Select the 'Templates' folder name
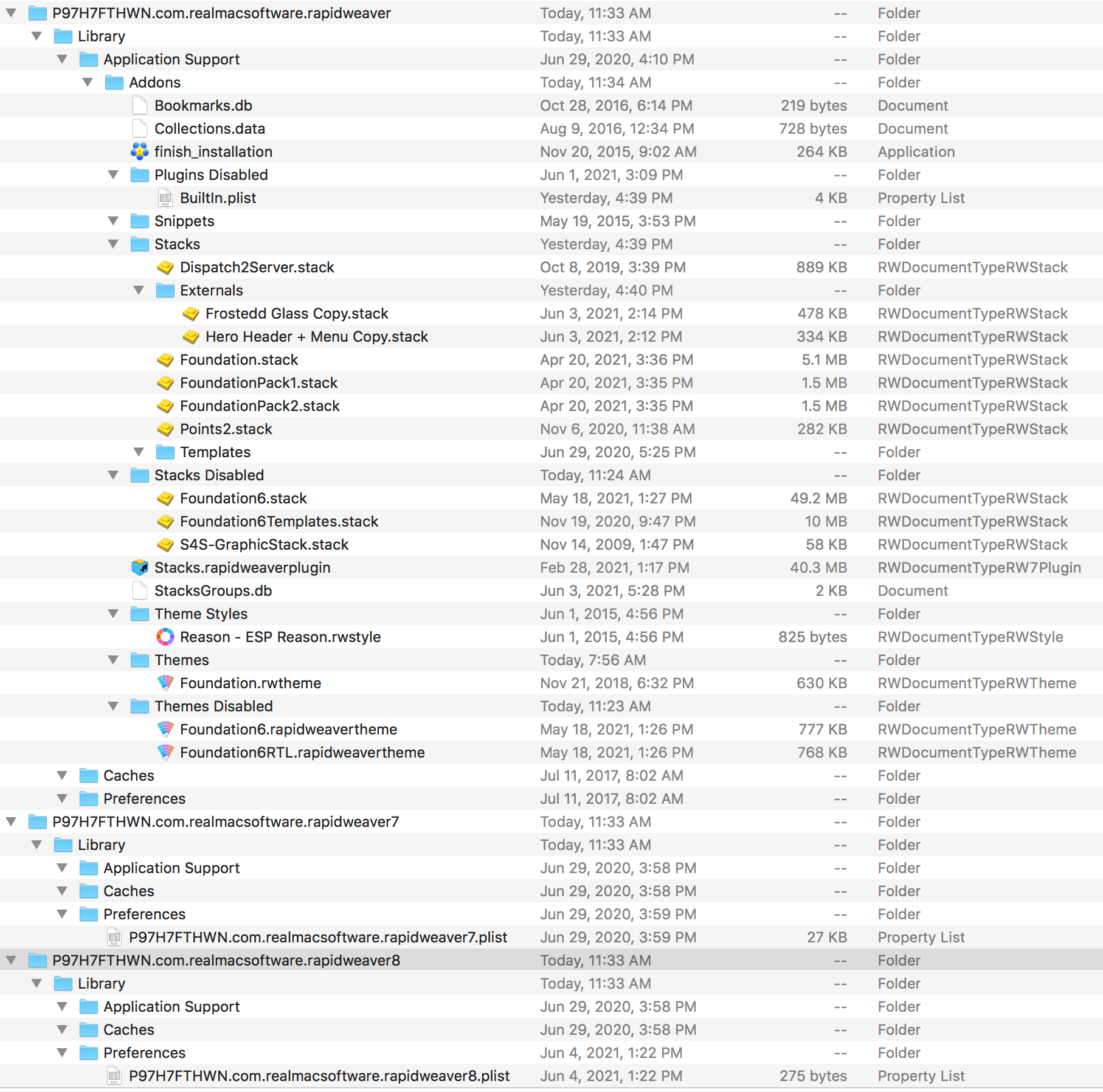 (x=215, y=452)
